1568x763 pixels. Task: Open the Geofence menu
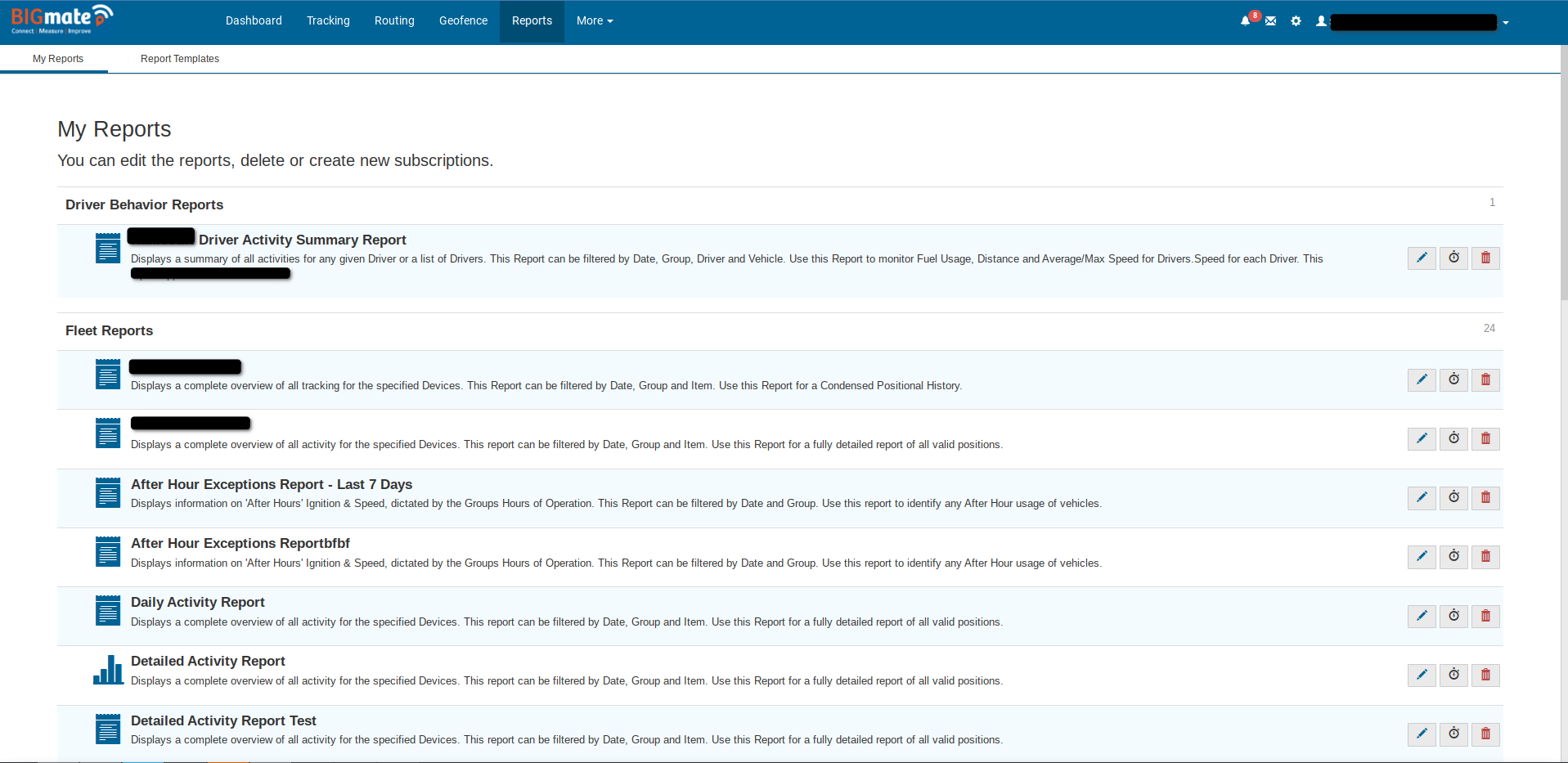coord(463,21)
